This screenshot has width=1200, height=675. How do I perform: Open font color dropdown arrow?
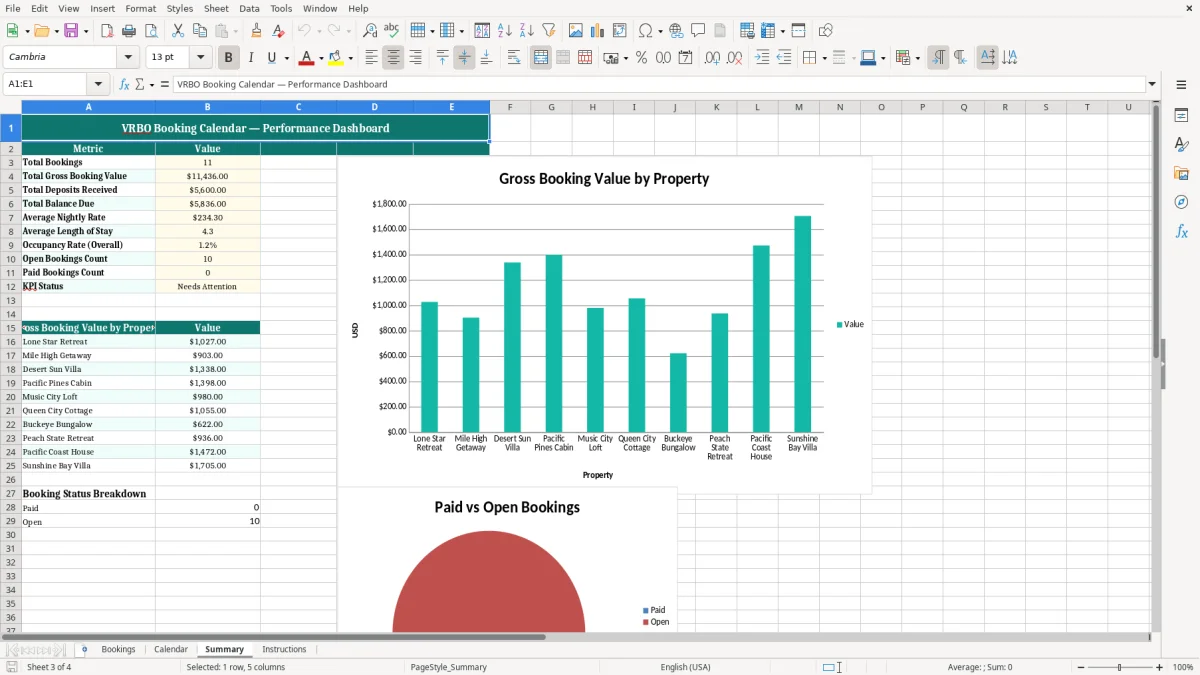pyautogui.click(x=321, y=58)
